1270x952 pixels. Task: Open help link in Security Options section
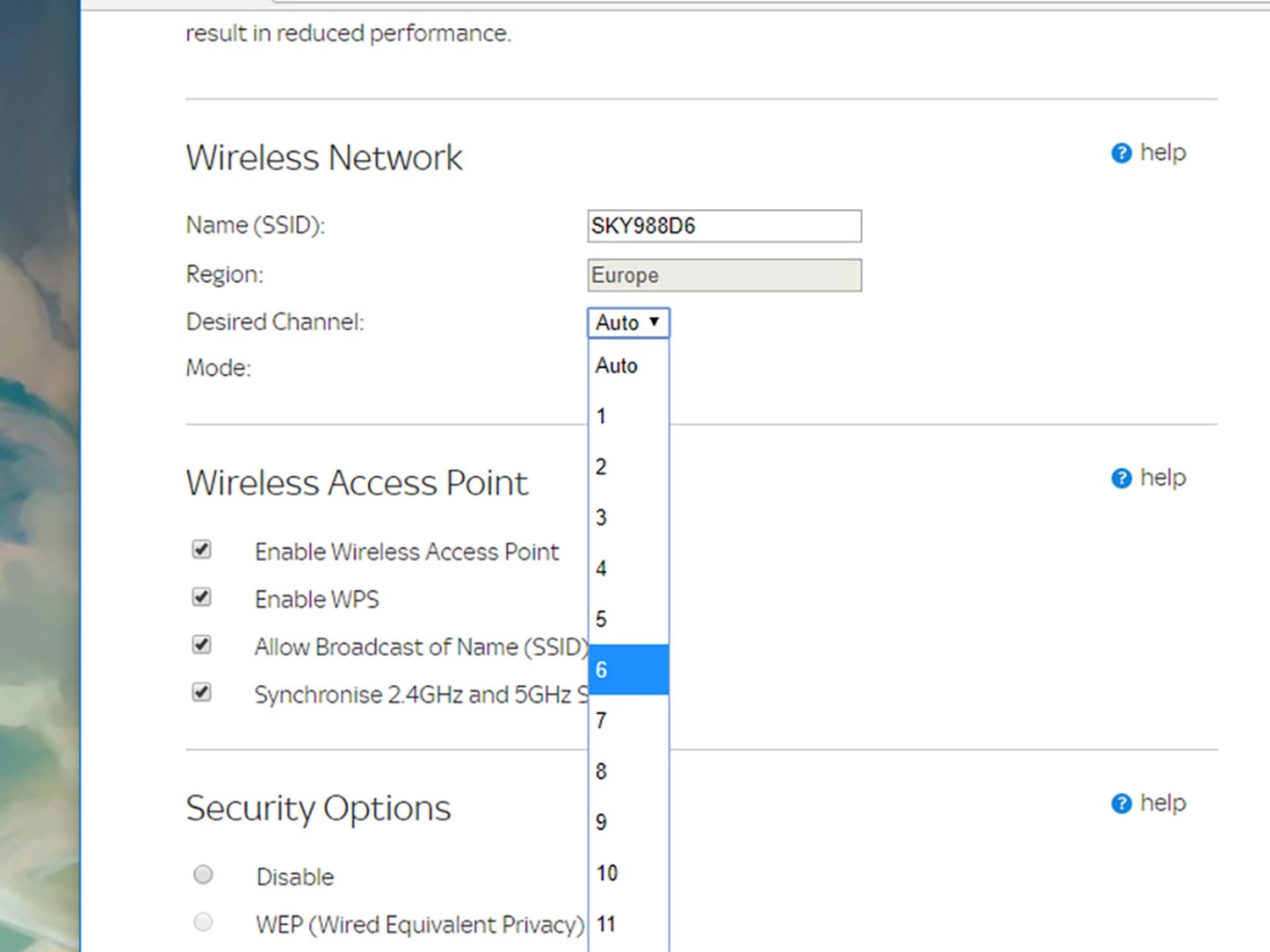pos(1162,802)
